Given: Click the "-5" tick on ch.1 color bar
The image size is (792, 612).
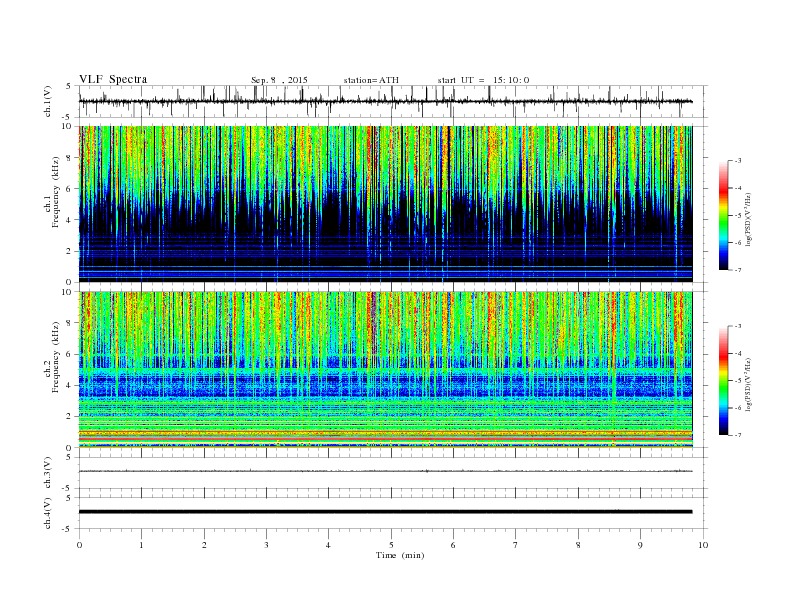Looking at the screenshot, I should coord(737,216).
